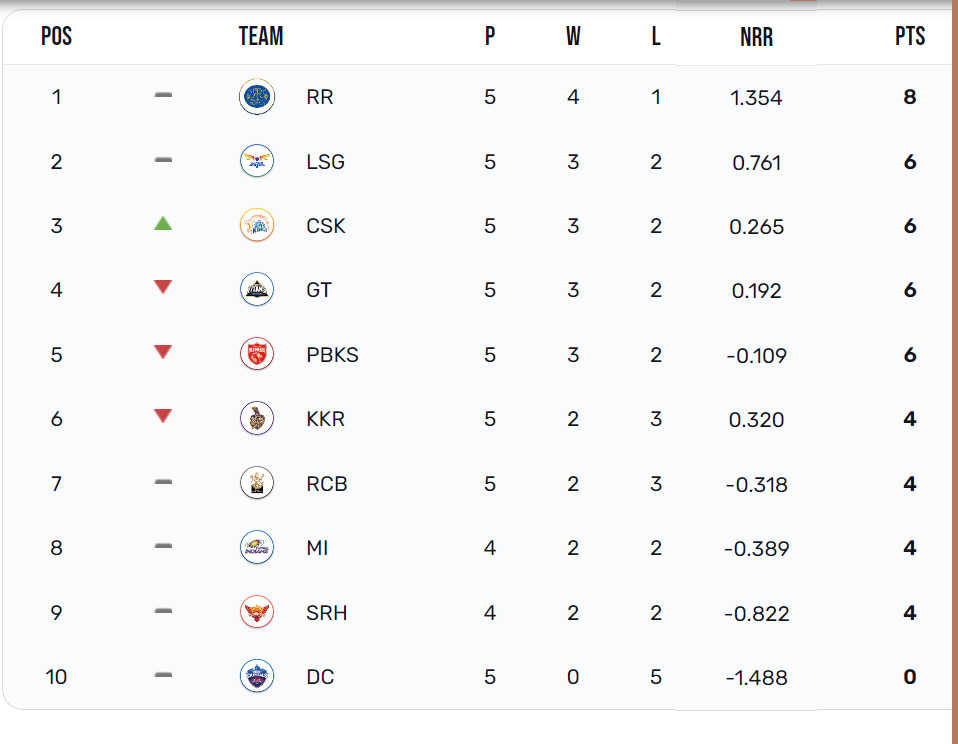Click the KKR team logo
958x744 pixels.
[257, 418]
